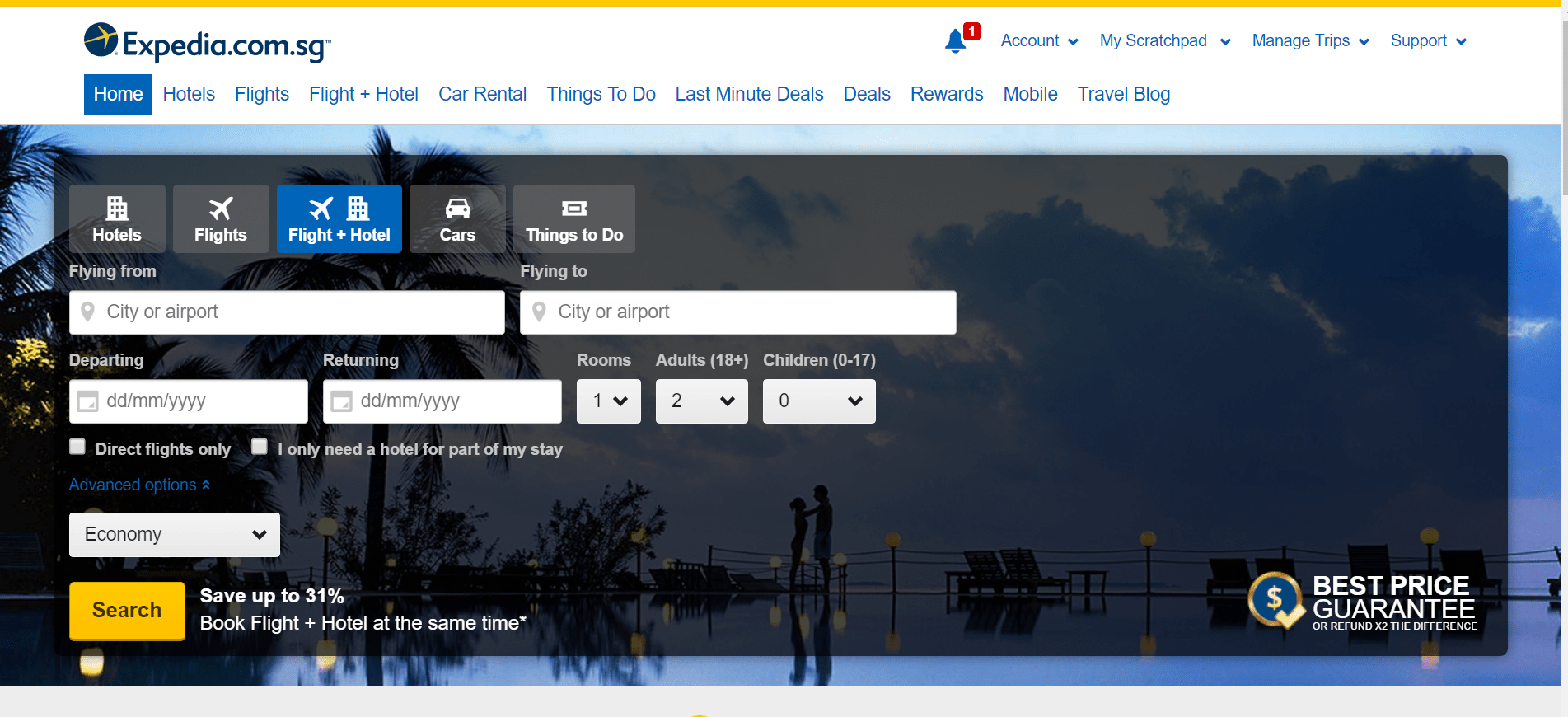Select the Things to Do ticket tab
Screen dimensions: 1568x717
click(x=574, y=218)
